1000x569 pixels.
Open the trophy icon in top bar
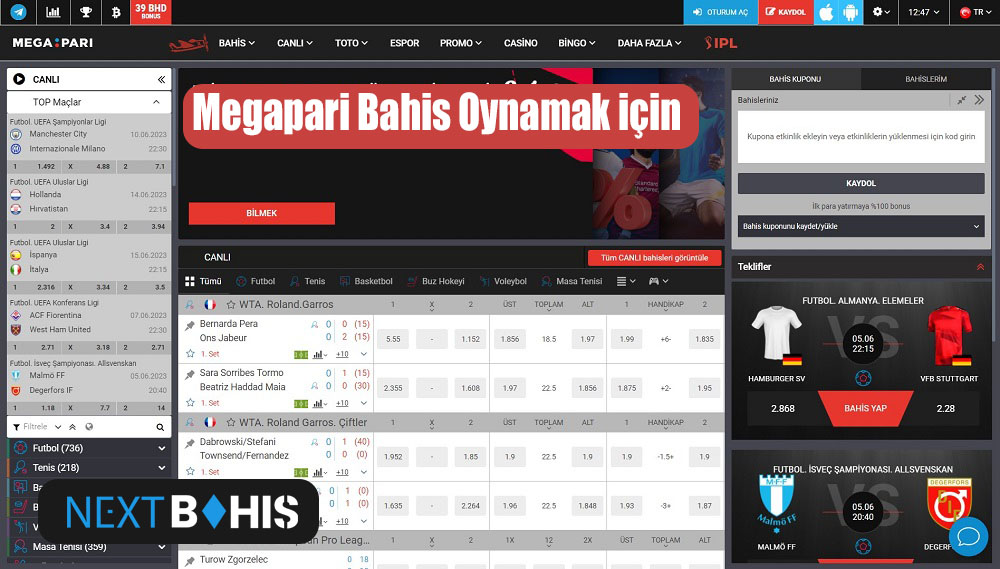[x=85, y=12]
